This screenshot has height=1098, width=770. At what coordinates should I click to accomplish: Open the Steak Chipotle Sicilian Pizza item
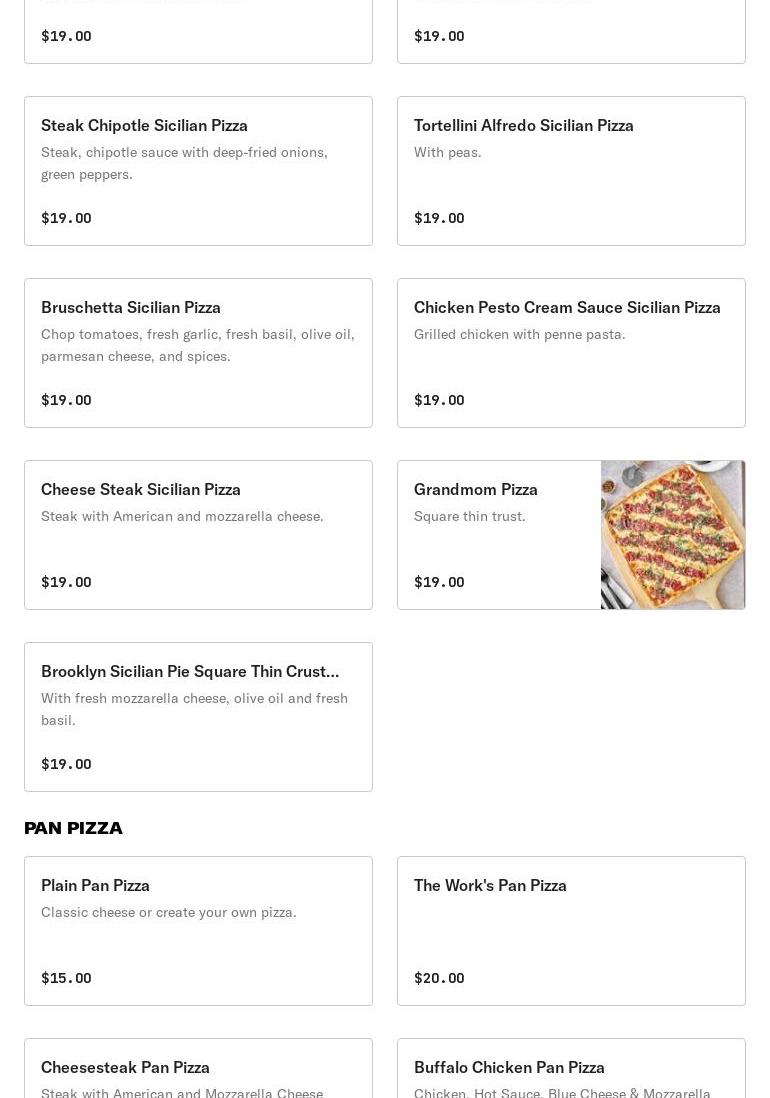[198, 171]
